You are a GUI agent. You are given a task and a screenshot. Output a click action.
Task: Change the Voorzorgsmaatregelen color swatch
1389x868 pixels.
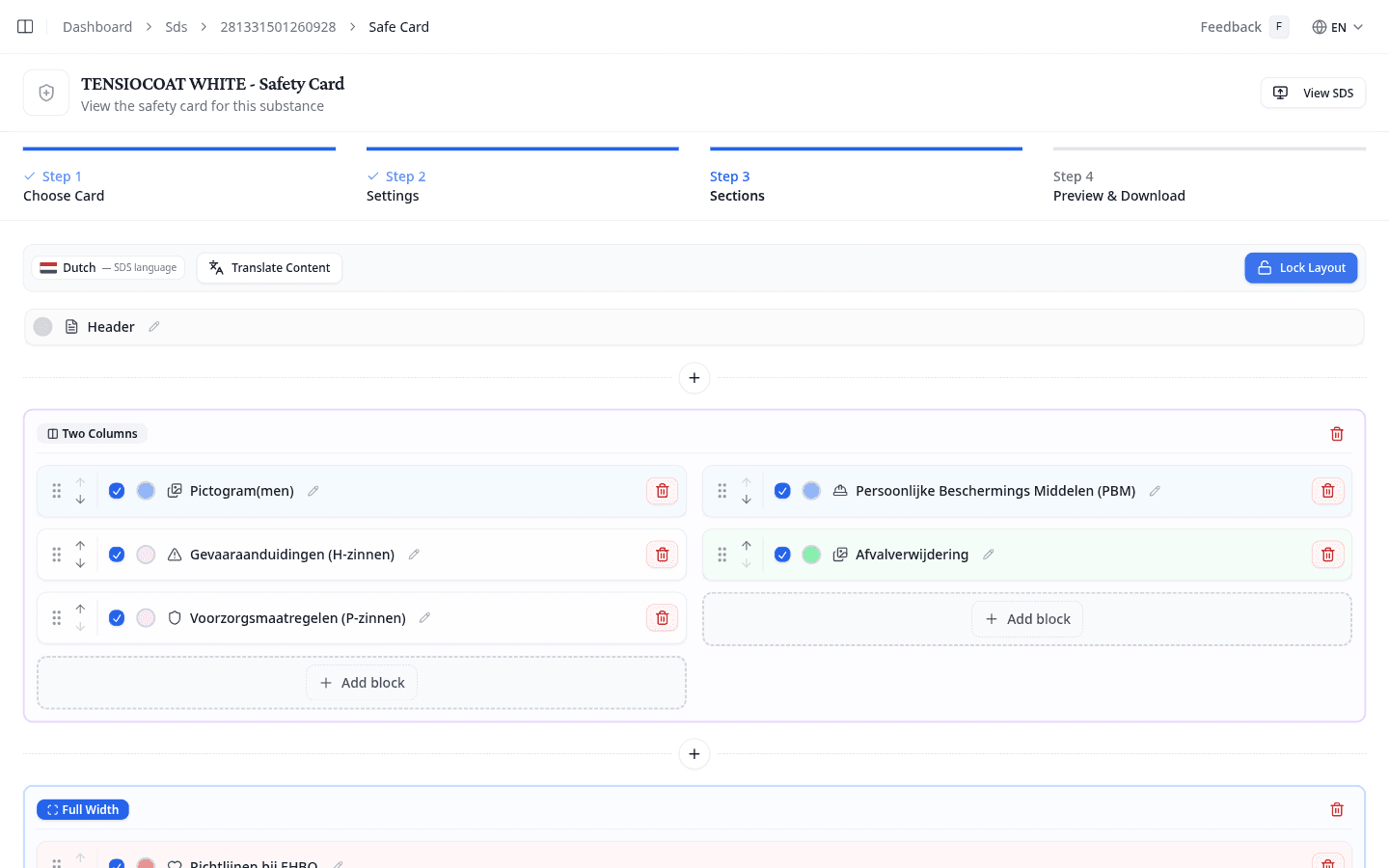point(146,618)
